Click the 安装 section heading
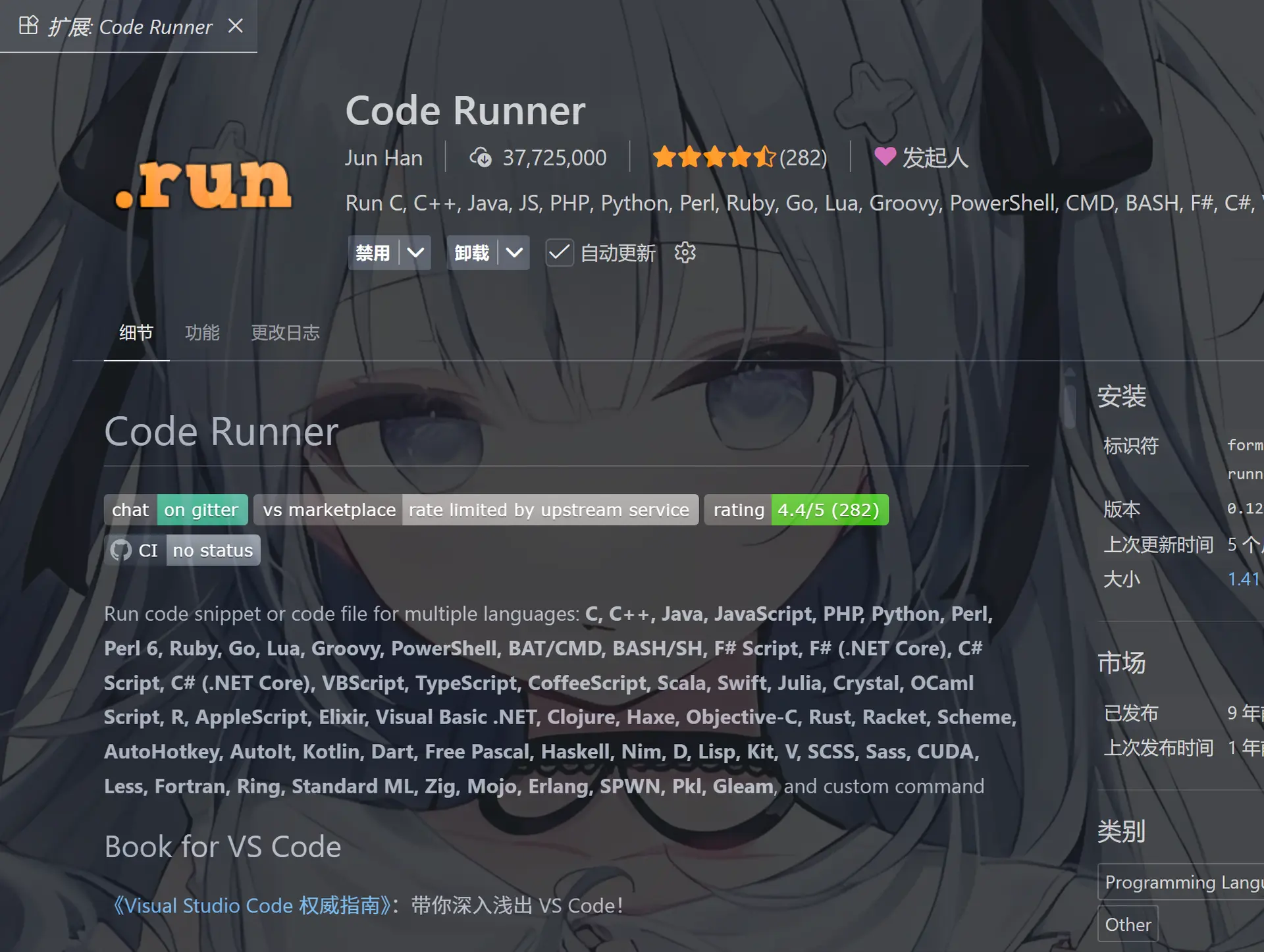 pos(1121,396)
